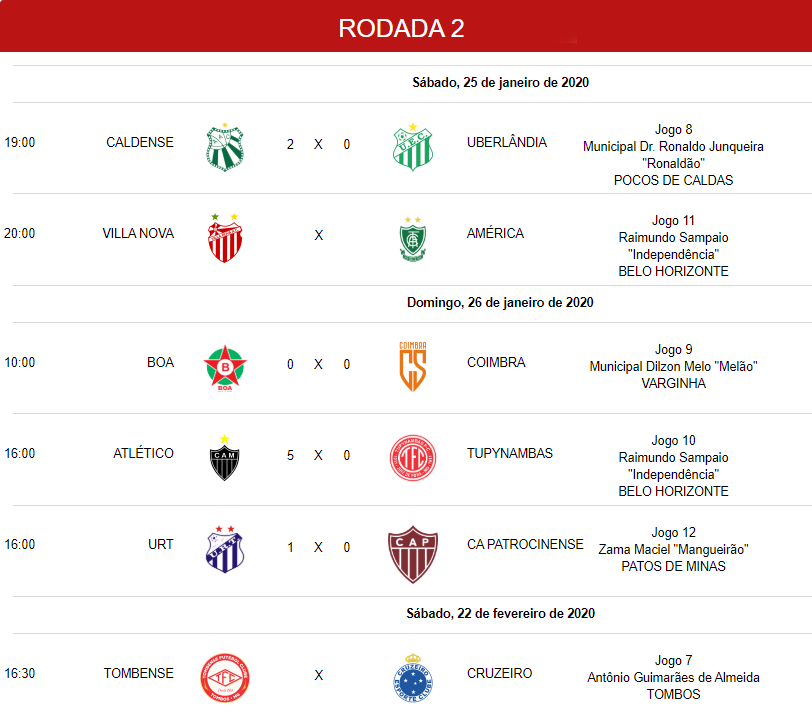Open the CALDENSE team name link

pos(140,142)
